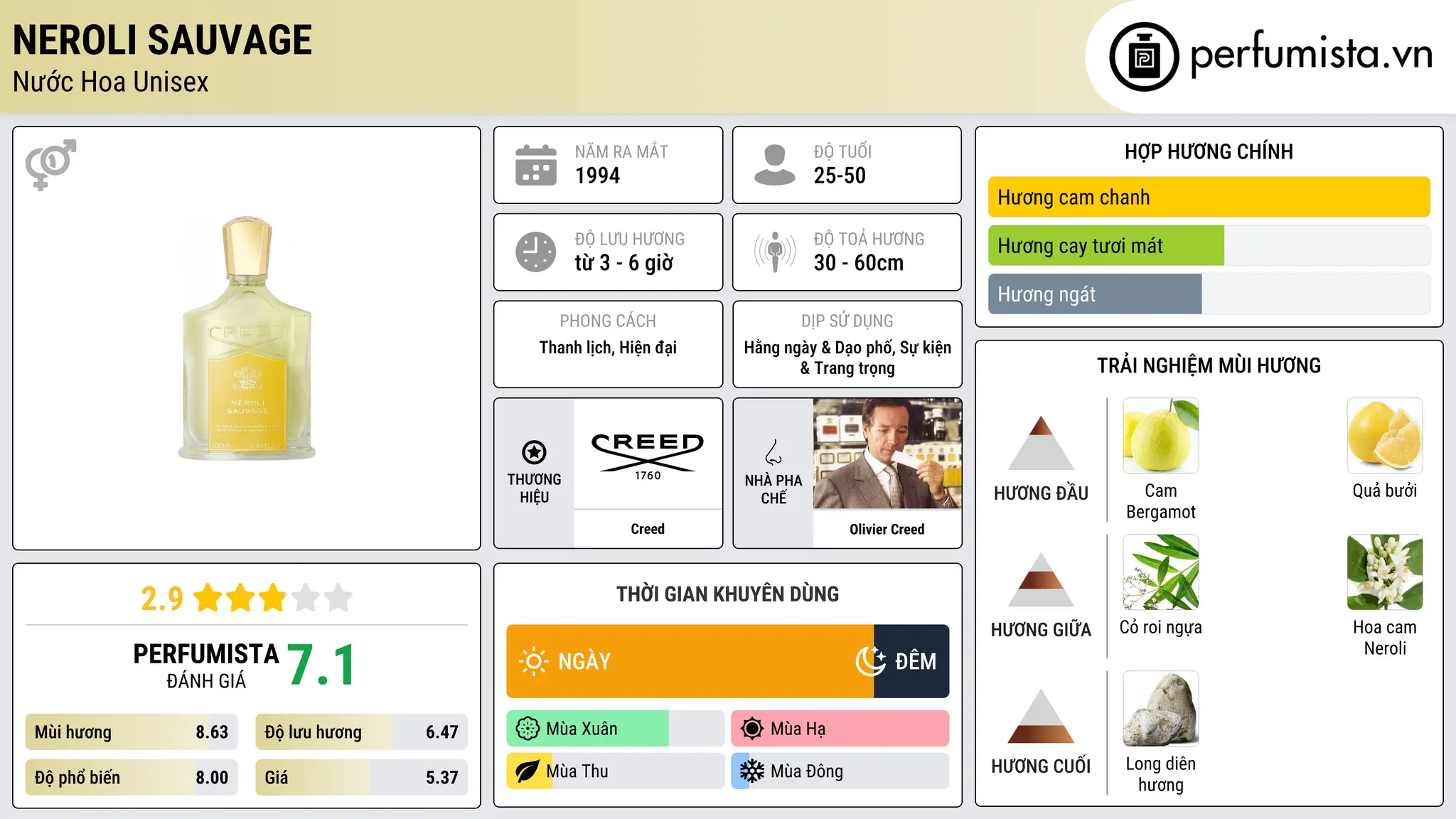Click the gray-blue Hương ngát accord bar
Screen dimensions: 1456x819
1095,294
